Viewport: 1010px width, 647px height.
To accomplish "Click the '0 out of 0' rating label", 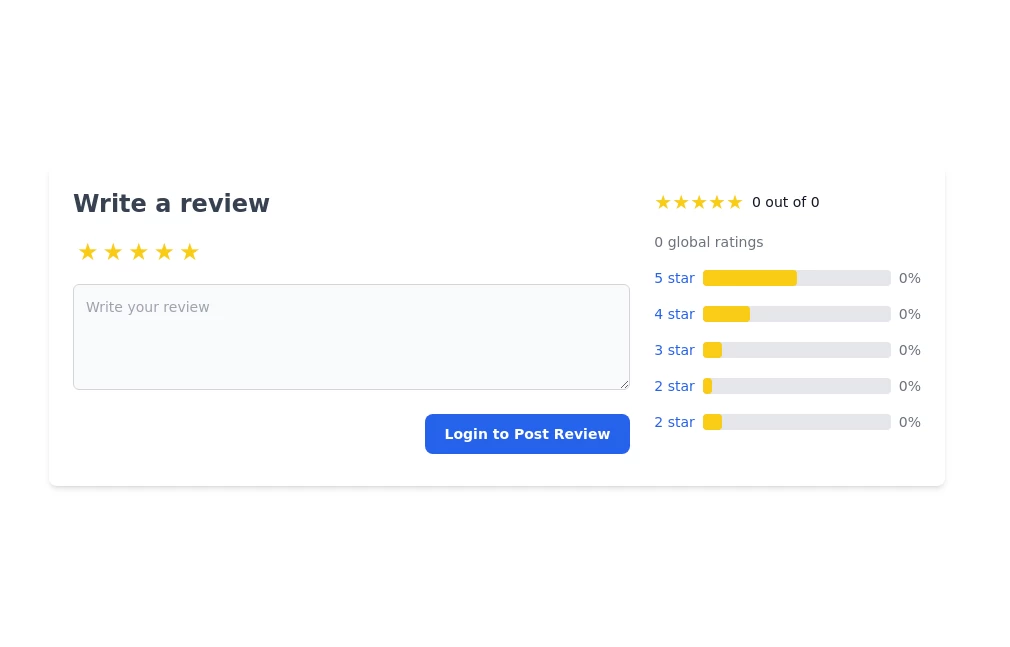I will point(785,202).
